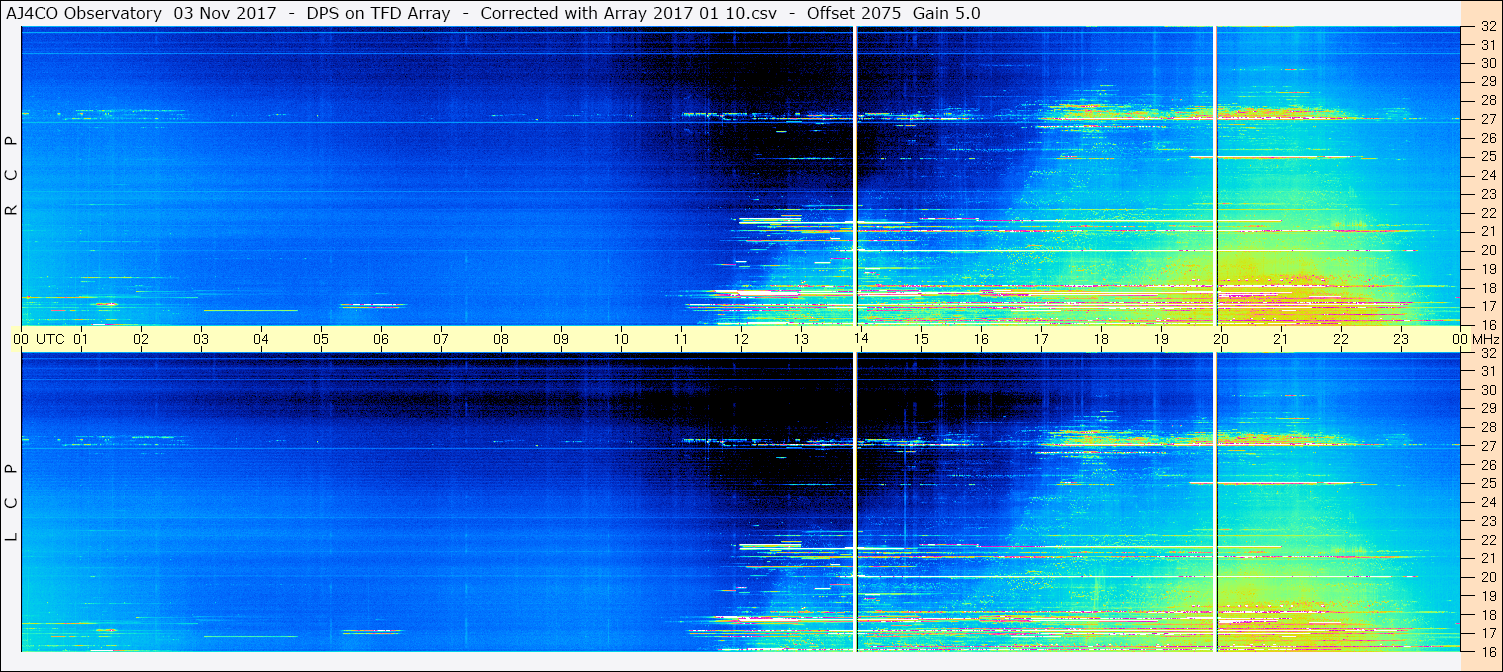Select the 32 MHz label on RCP scale
The width and height of the screenshot is (1503, 672).
pyautogui.click(x=1487, y=27)
